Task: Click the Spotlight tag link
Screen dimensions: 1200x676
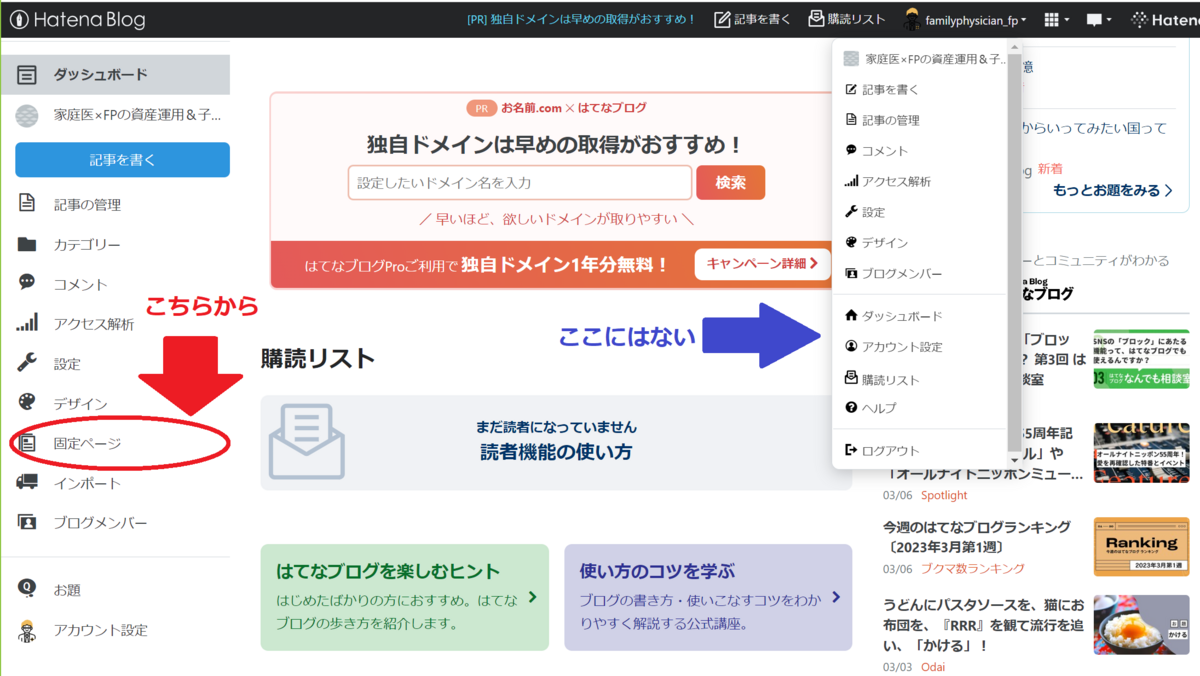Action: point(944,495)
